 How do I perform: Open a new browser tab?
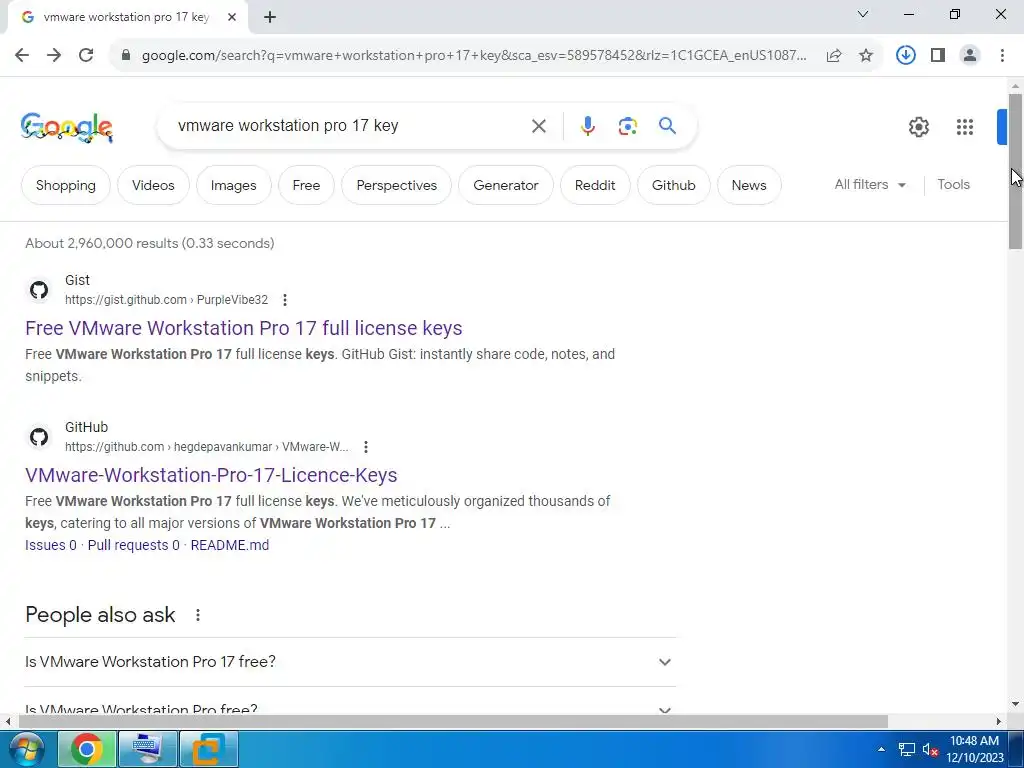[270, 17]
